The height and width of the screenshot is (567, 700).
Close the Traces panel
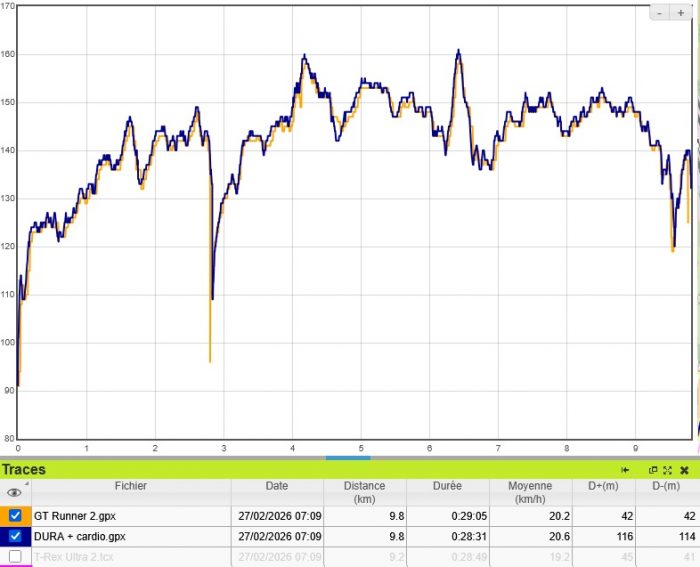click(684, 470)
